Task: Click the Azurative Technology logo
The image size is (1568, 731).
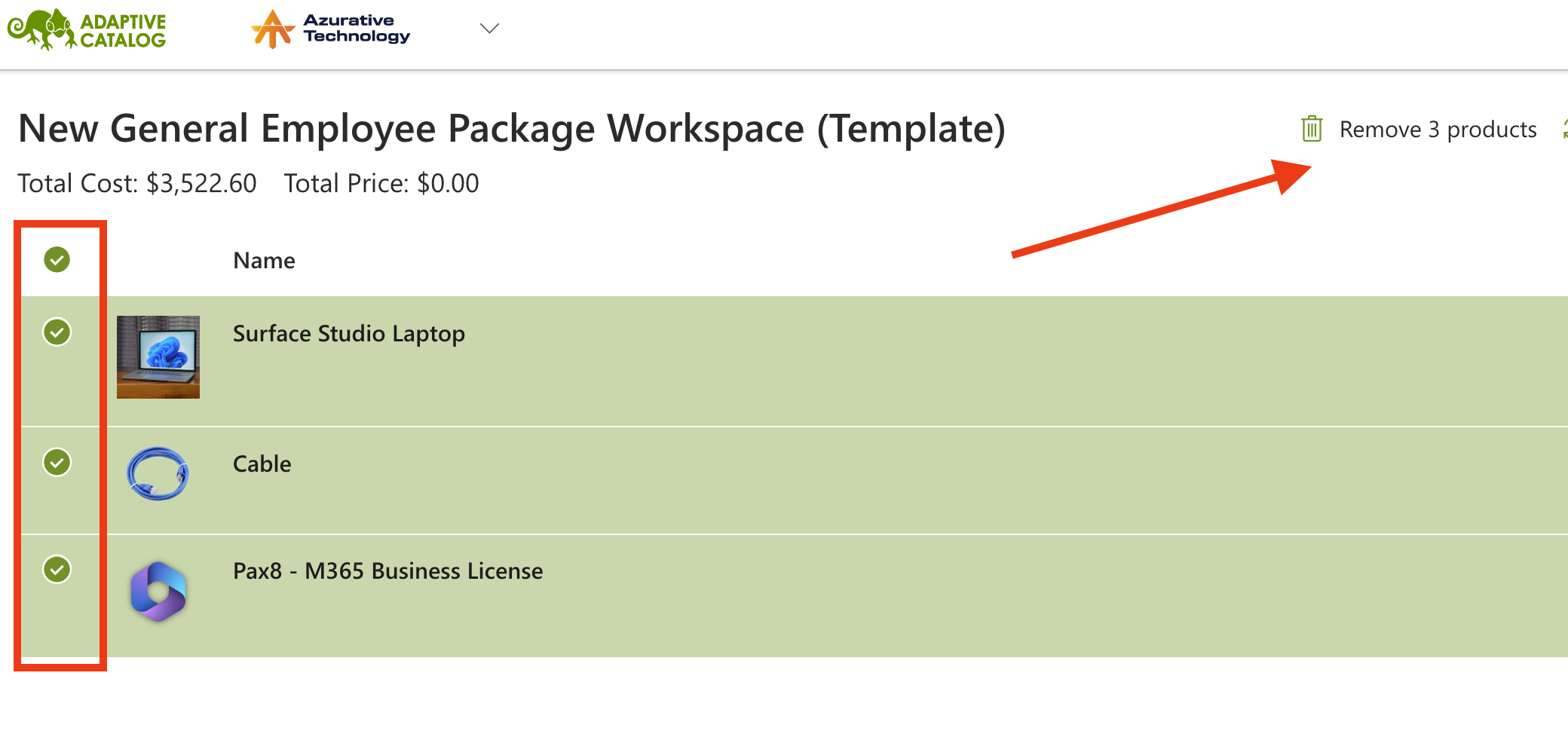Action: (x=331, y=29)
